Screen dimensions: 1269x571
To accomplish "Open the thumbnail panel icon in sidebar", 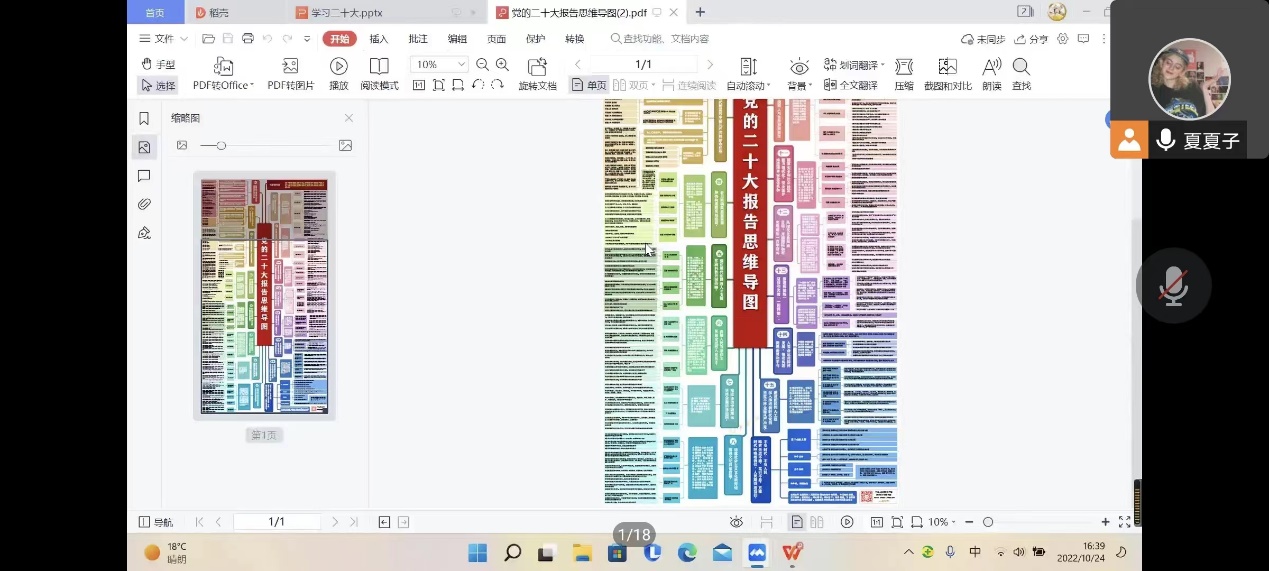I will pyautogui.click(x=144, y=147).
